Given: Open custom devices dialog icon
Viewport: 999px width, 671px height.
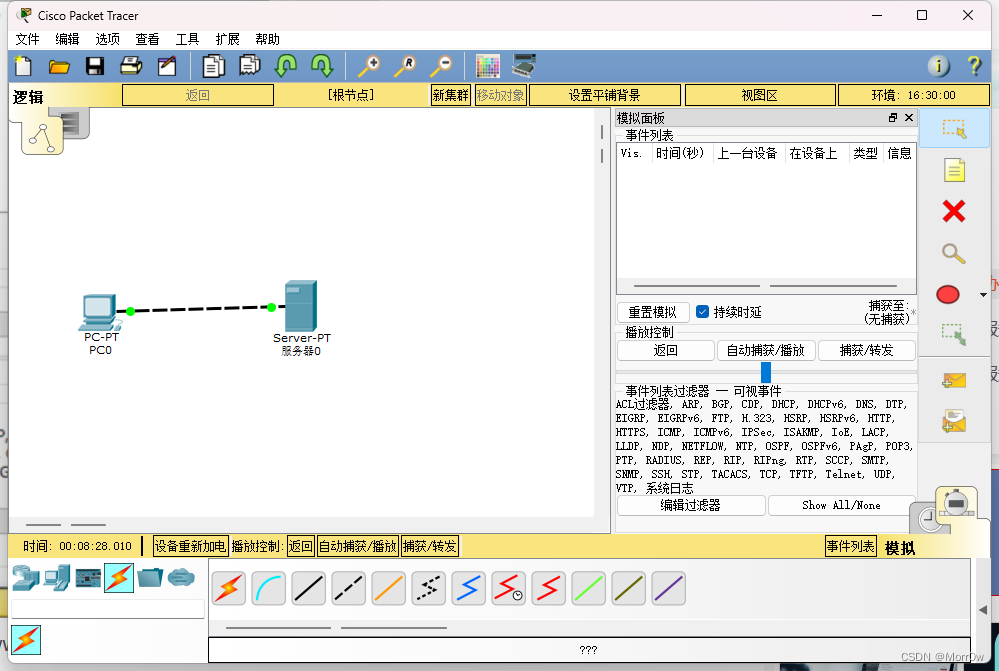Looking at the screenshot, I should click(524, 66).
